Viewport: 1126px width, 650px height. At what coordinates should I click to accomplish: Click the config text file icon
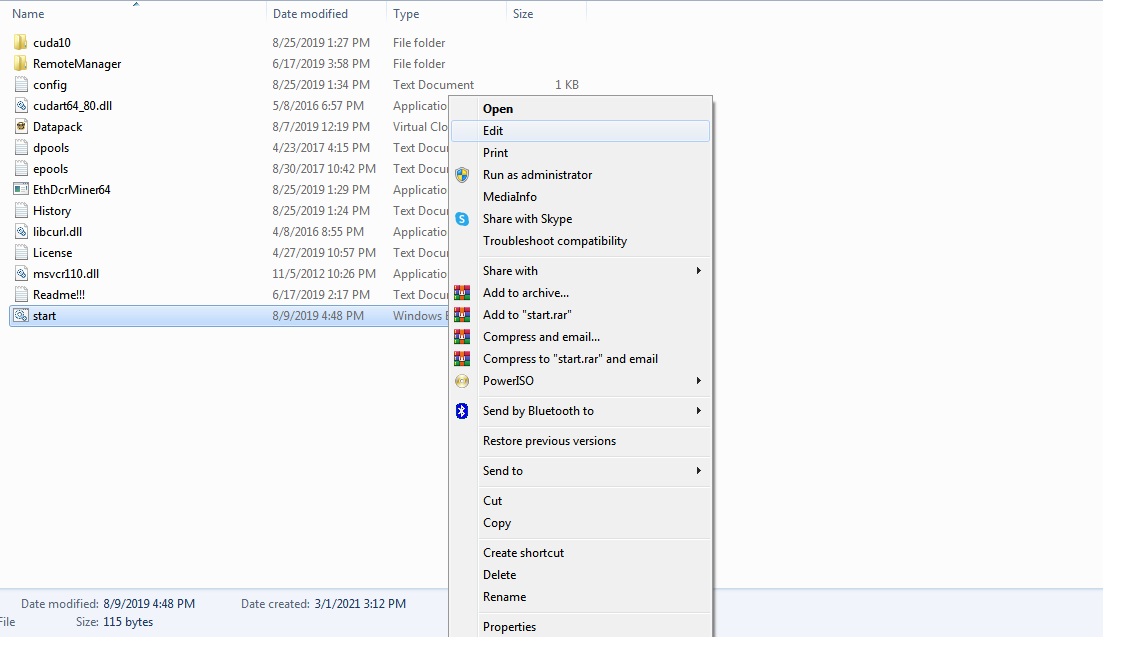[x=21, y=85]
